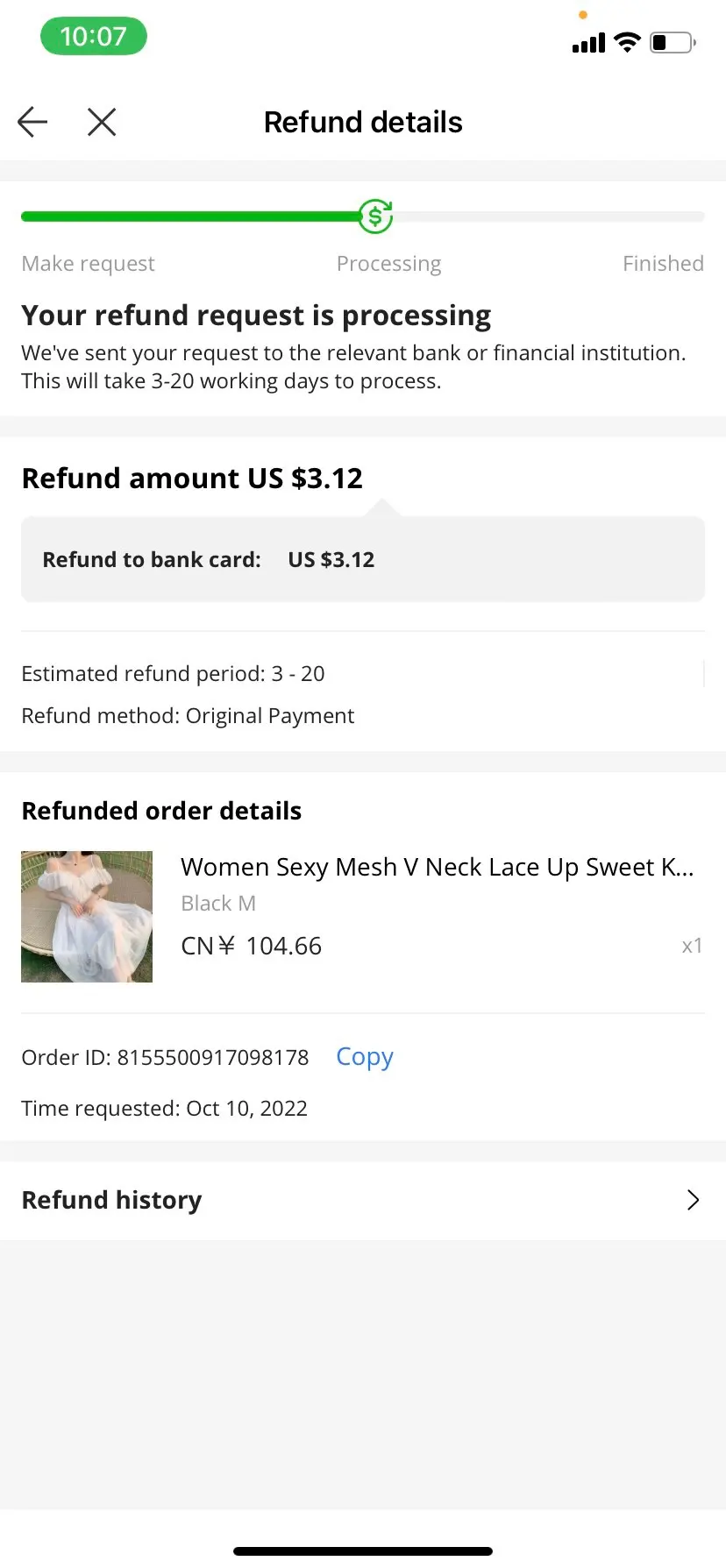Tap the battery indicator icon
726x1568 pixels.
[x=673, y=42]
